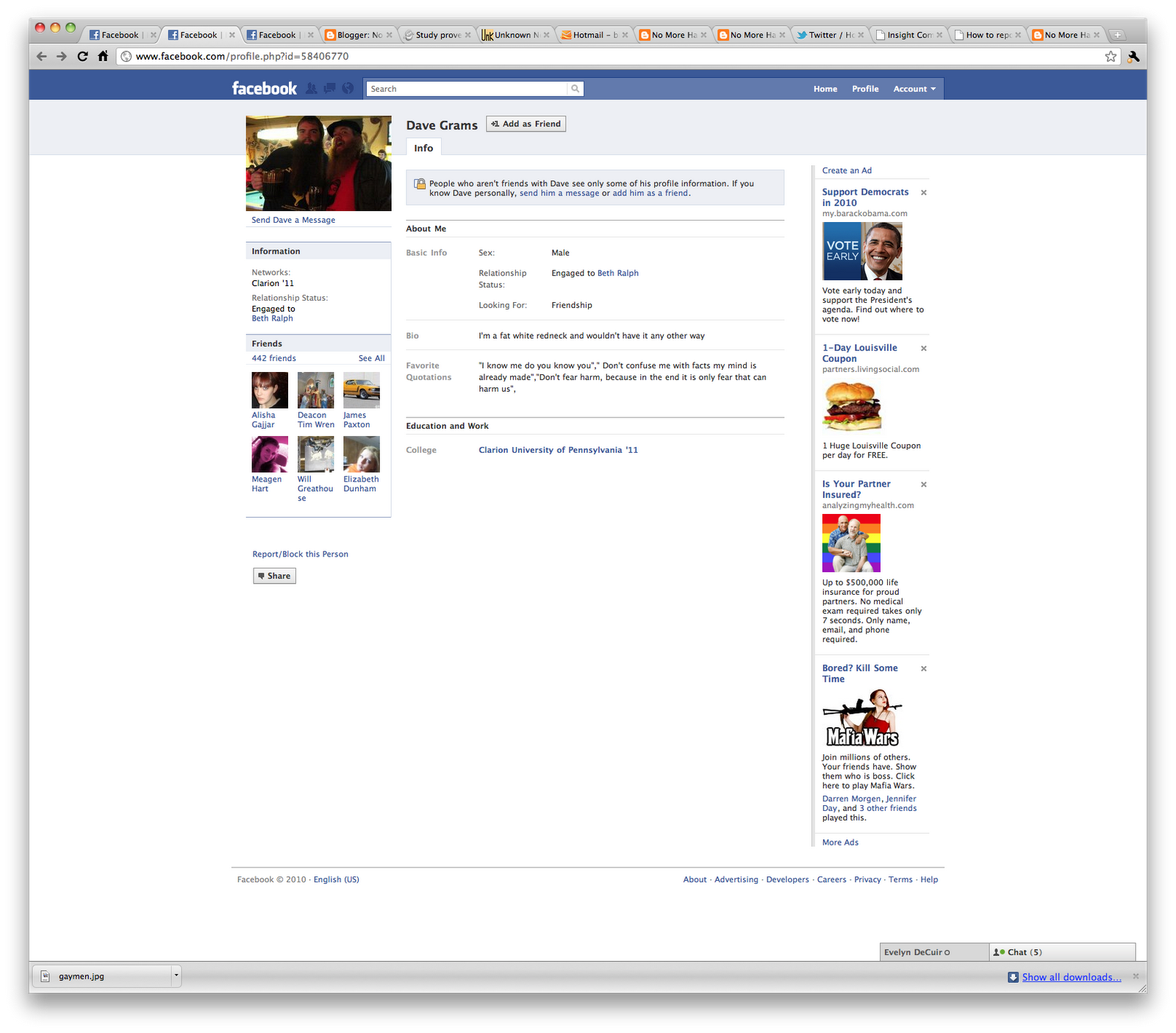Viewport: 1176px width, 1033px height.
Task: Open Dave Grams' profile picture
Action: 318,163
